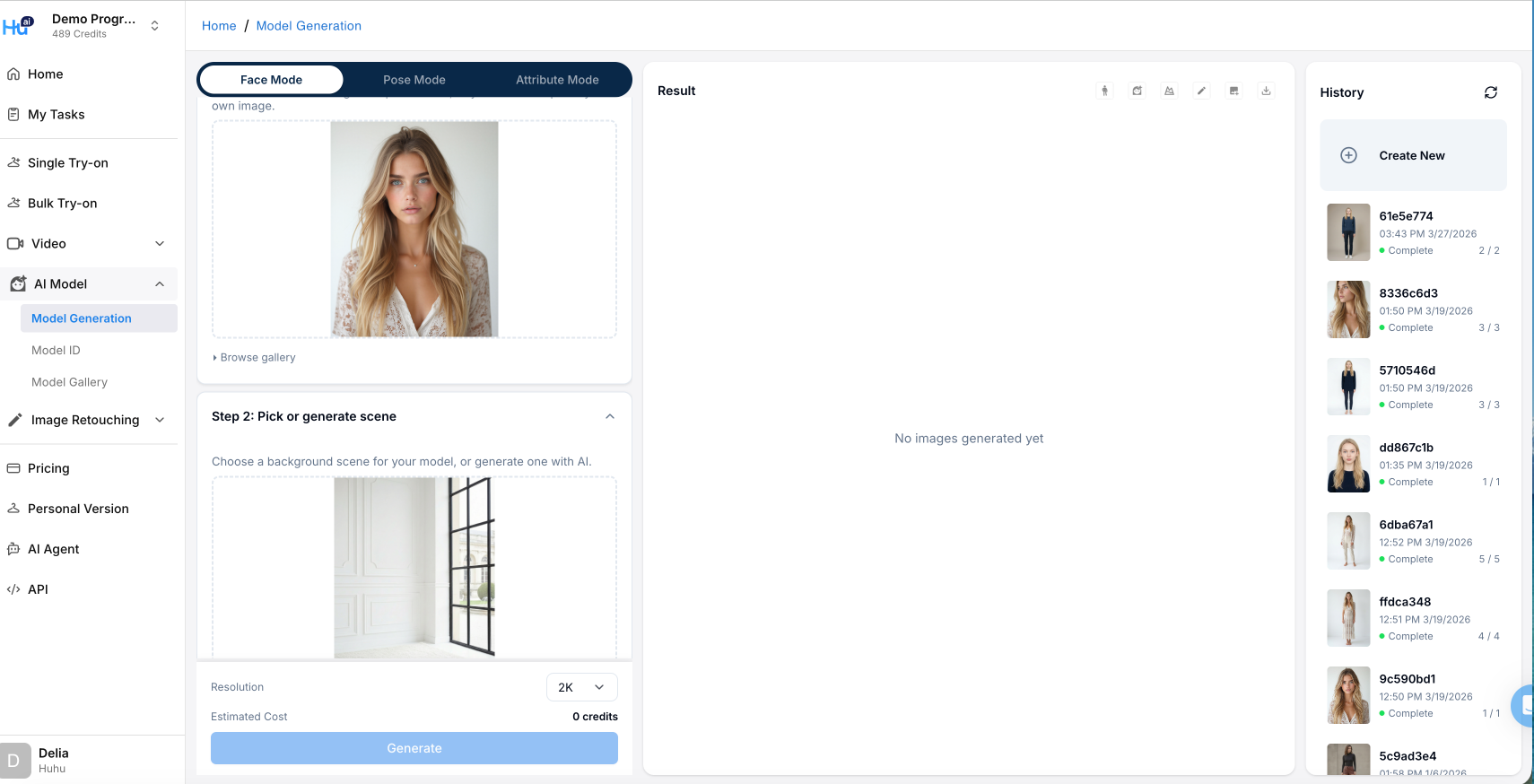The image size is (1534, 784).
Task: Open history thumbnail for 5710546d
Action: (1348, 387)
